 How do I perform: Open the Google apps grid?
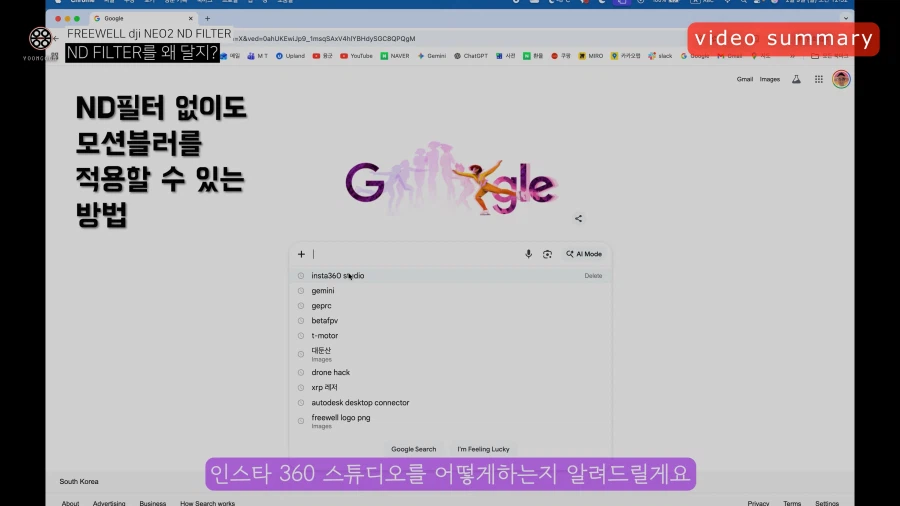(818, 79)
